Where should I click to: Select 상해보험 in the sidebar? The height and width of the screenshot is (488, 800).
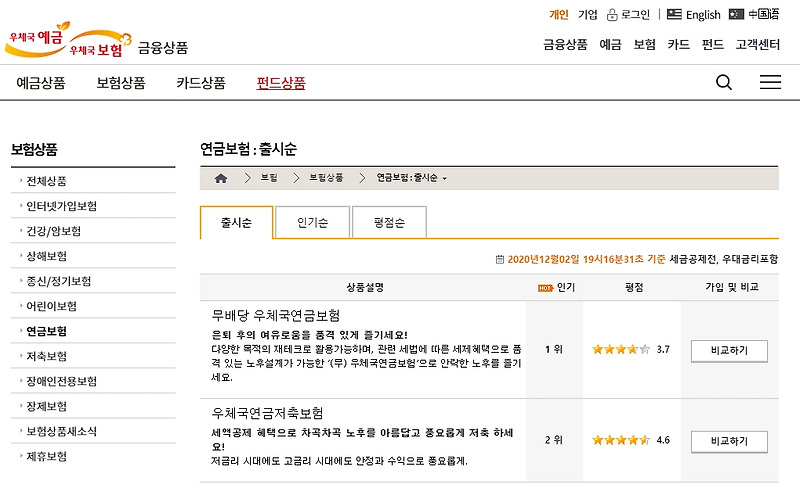click(x=46, y=256)
